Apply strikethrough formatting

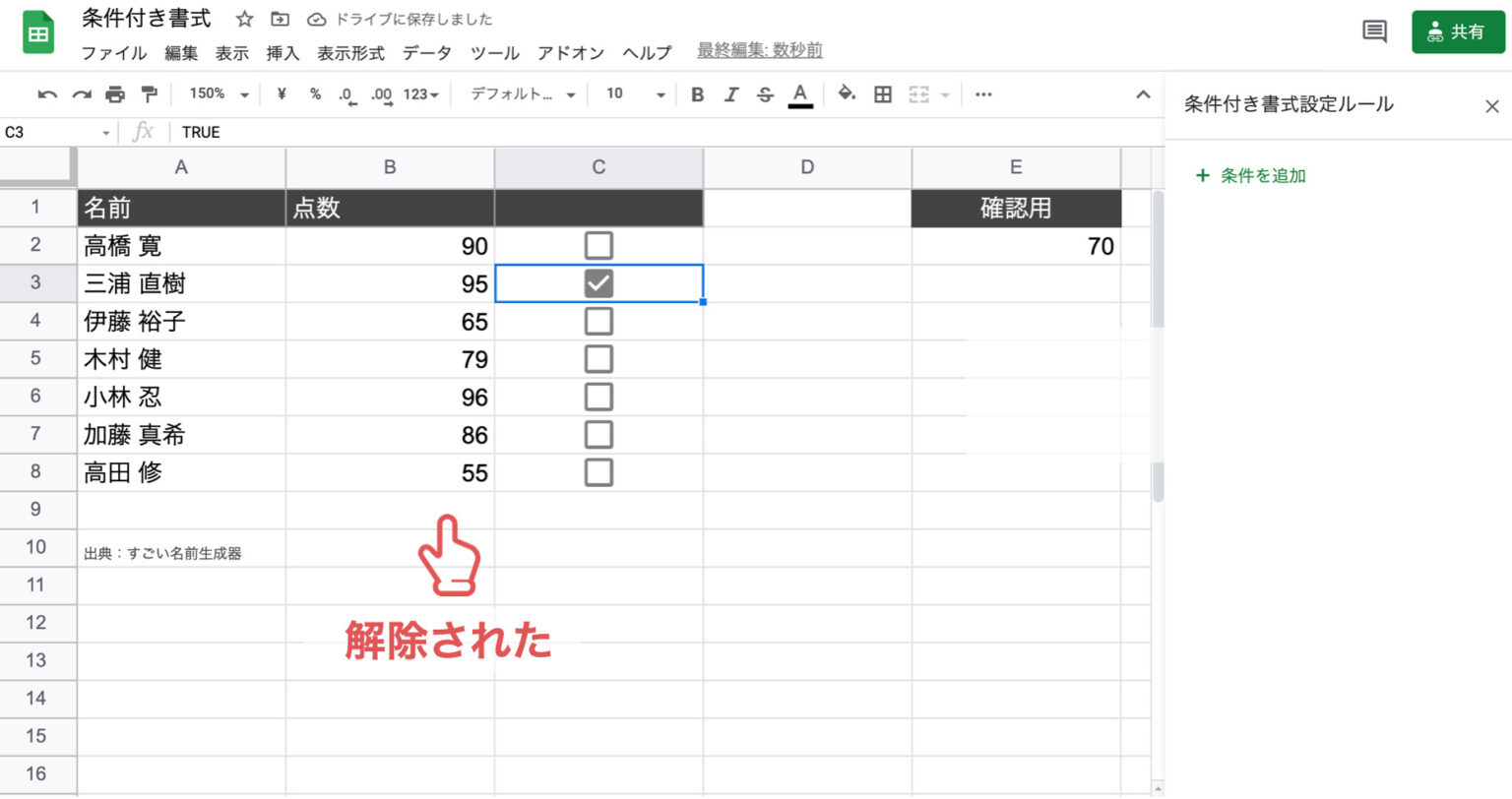click(765, 94)
